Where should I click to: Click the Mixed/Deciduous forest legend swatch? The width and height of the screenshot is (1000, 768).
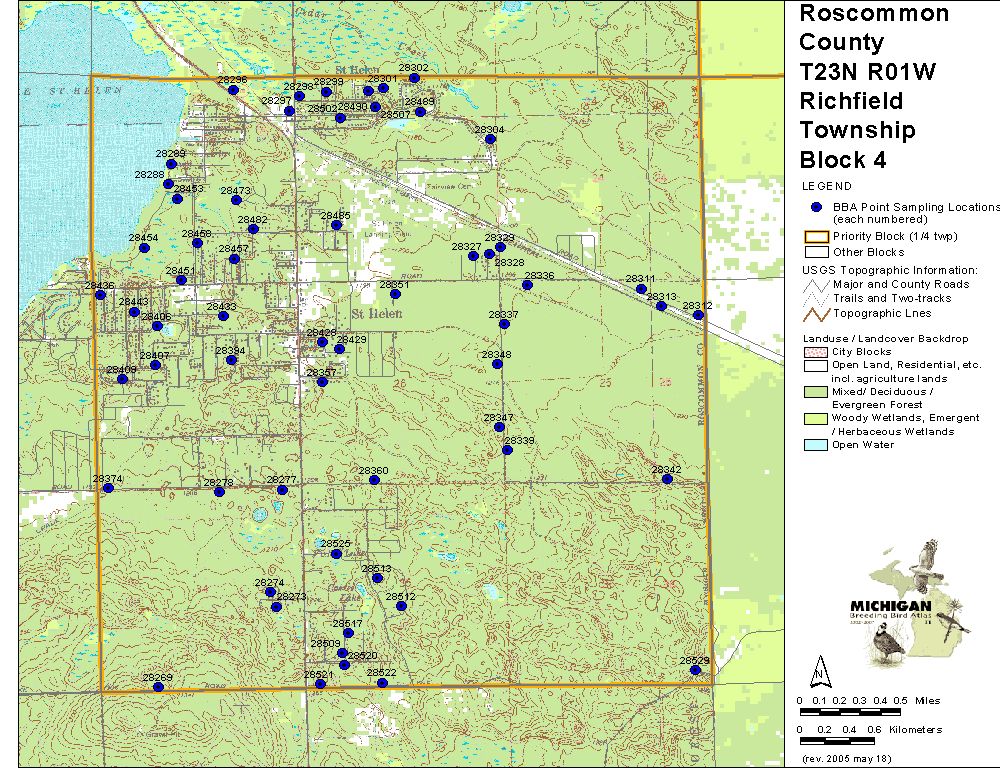pos(814,392)
